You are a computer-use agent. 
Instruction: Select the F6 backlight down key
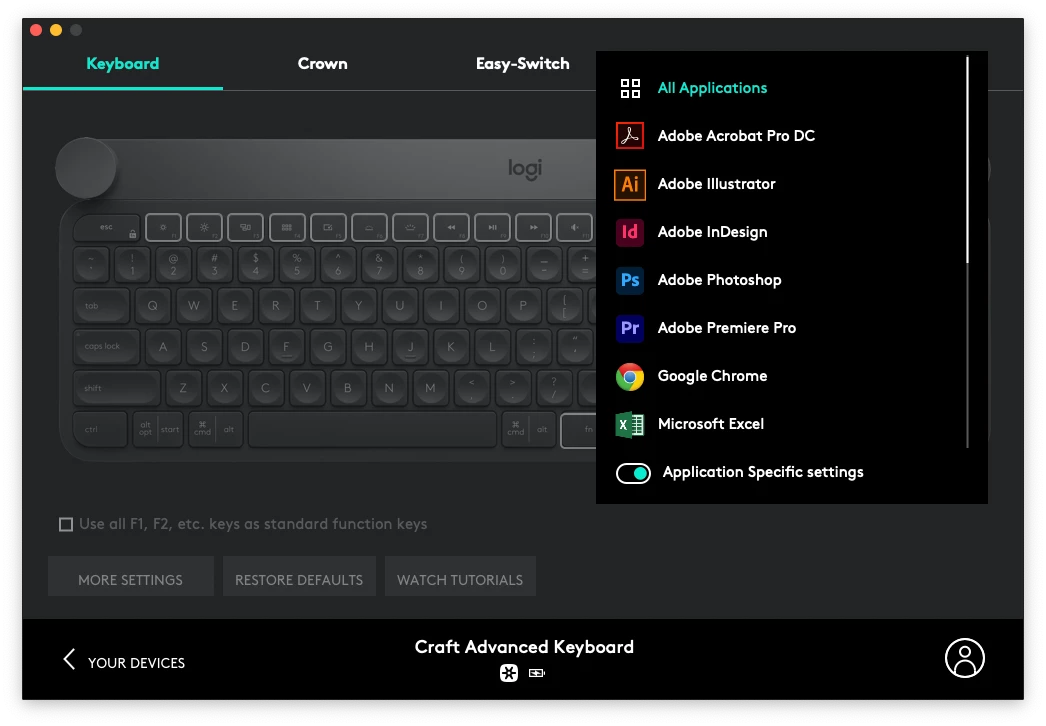coord(369,228)
